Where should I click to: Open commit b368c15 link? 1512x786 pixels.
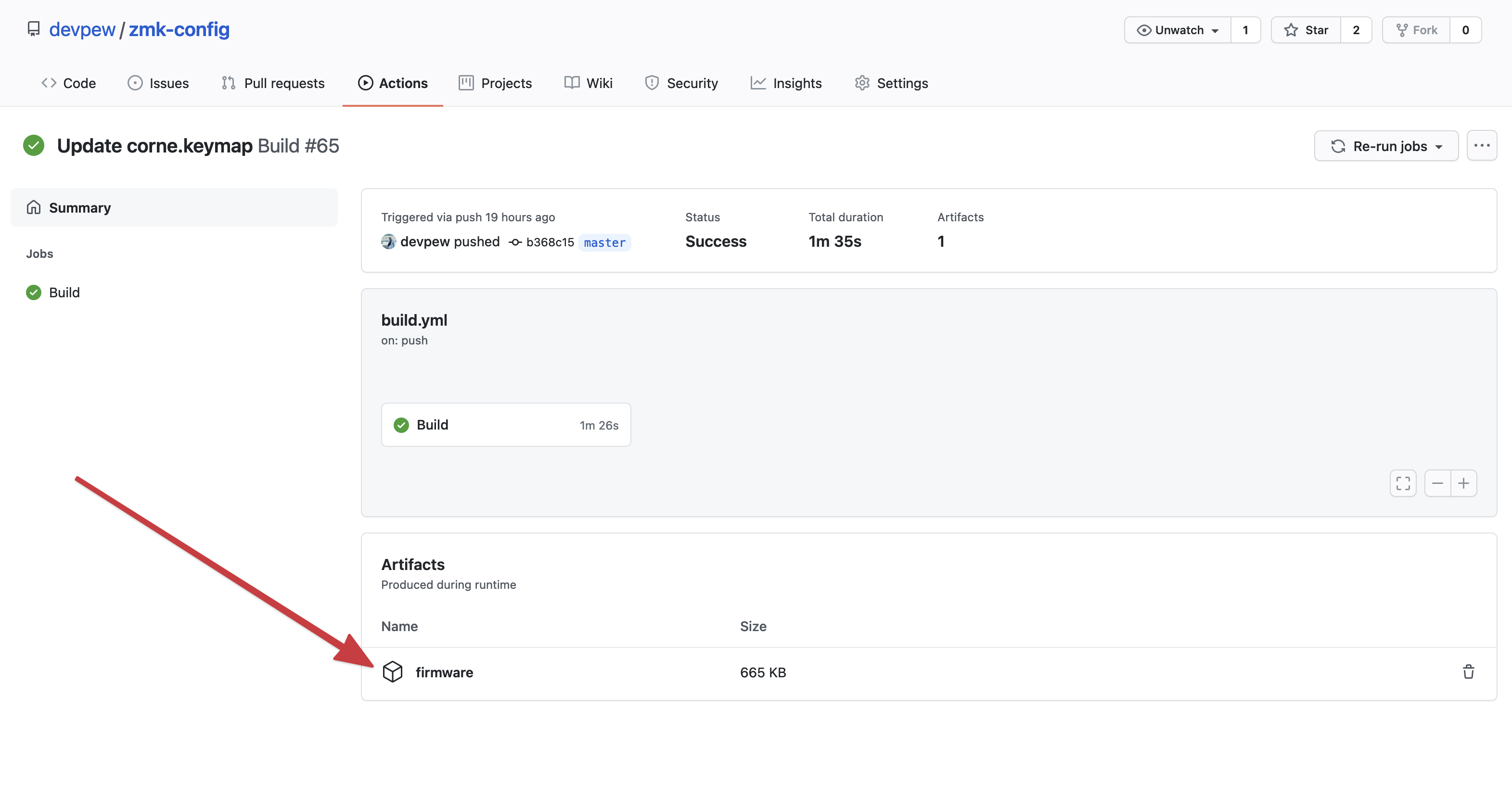pyautogui.click(x=550, y=242)
